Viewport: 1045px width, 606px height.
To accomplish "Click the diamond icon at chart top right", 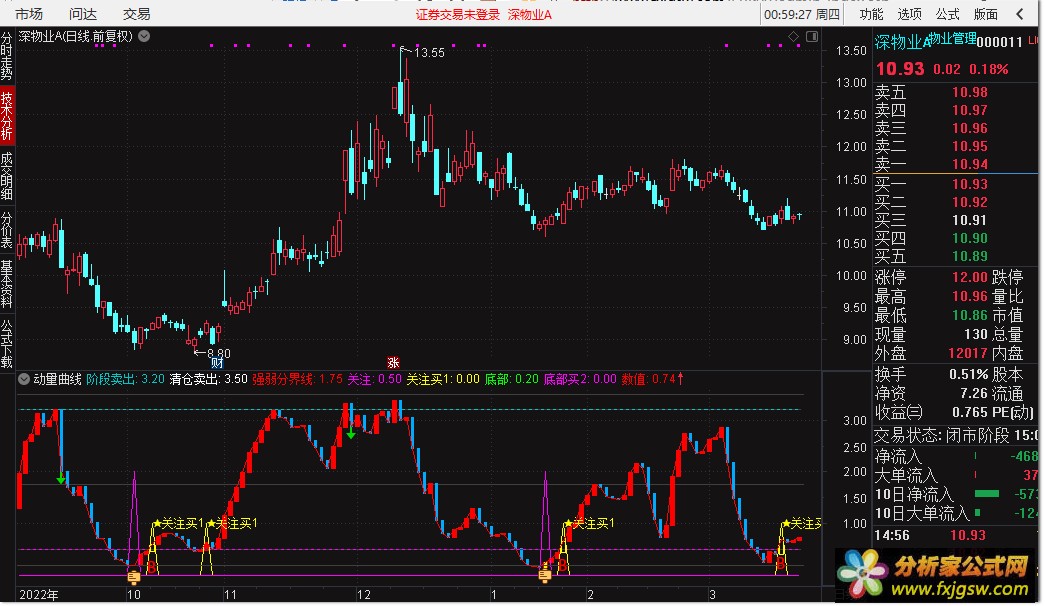I will (793, 37).
